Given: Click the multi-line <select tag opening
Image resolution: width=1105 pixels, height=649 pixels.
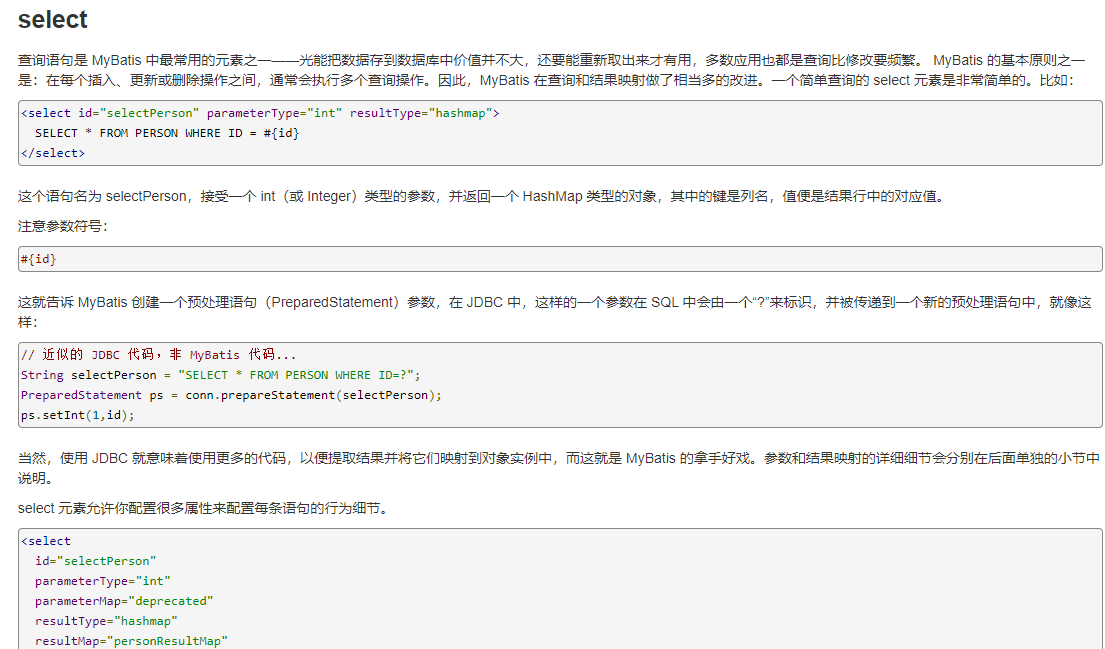Looking at the screenshot, I should (46, 541).
